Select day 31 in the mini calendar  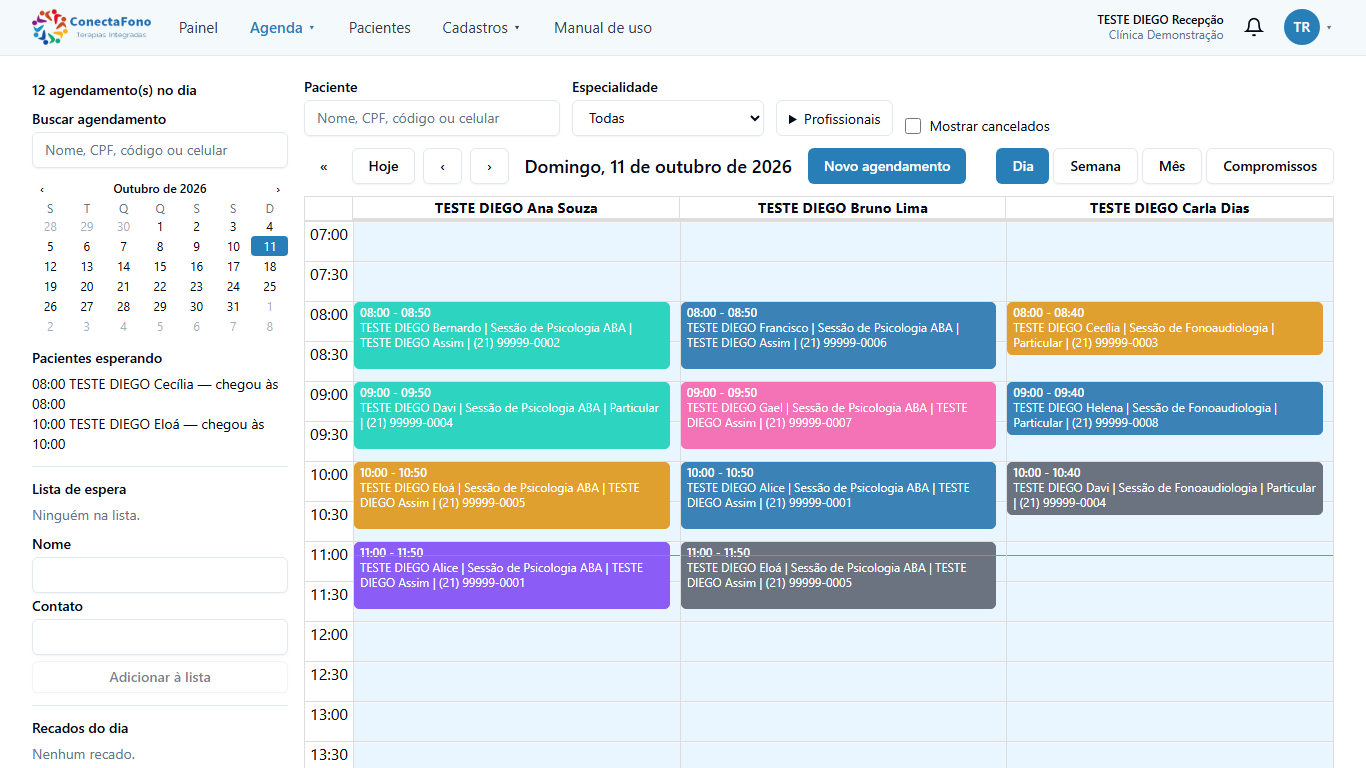point(233,306)
